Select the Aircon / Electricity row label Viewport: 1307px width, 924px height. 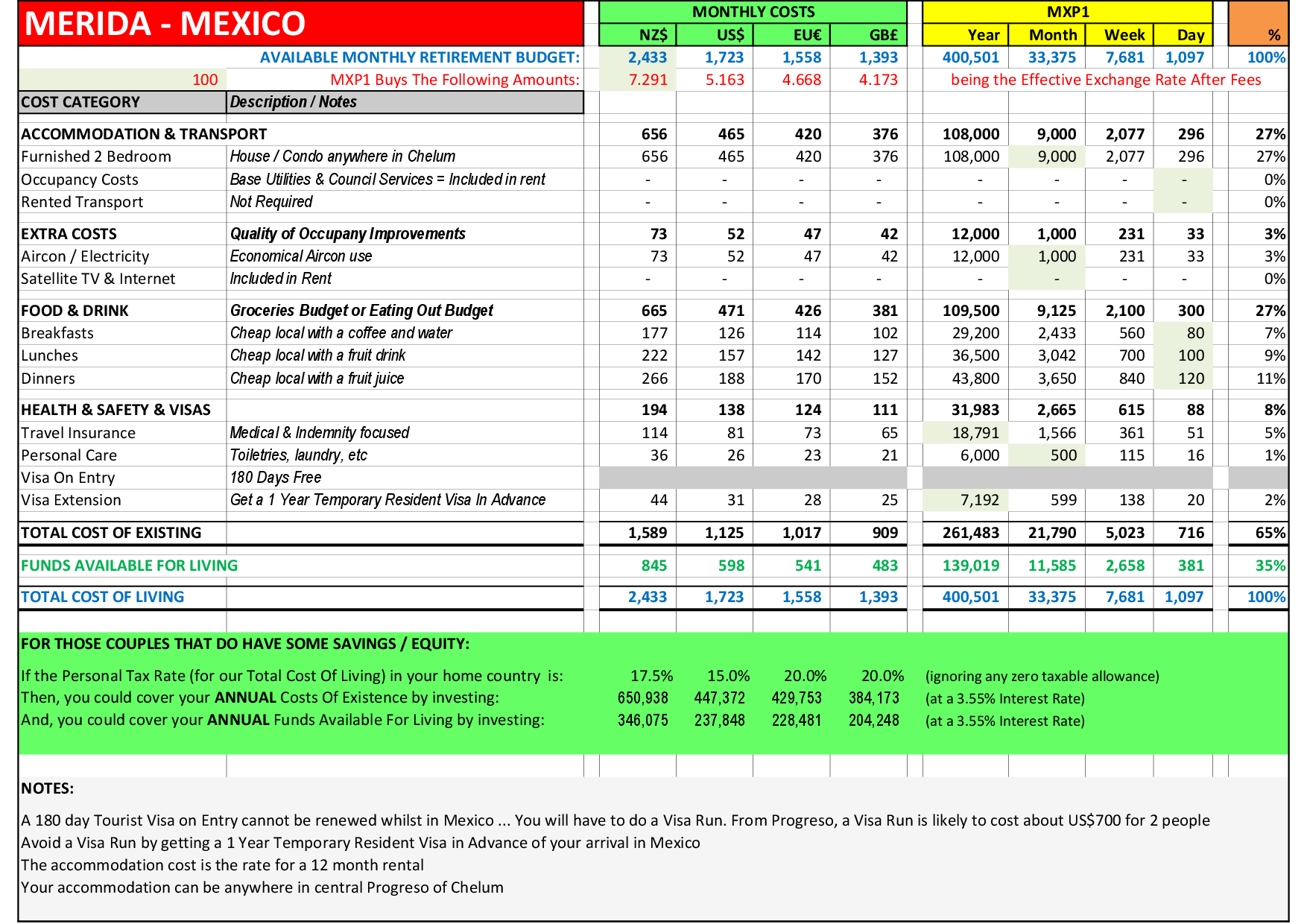(x=85, y=256)
